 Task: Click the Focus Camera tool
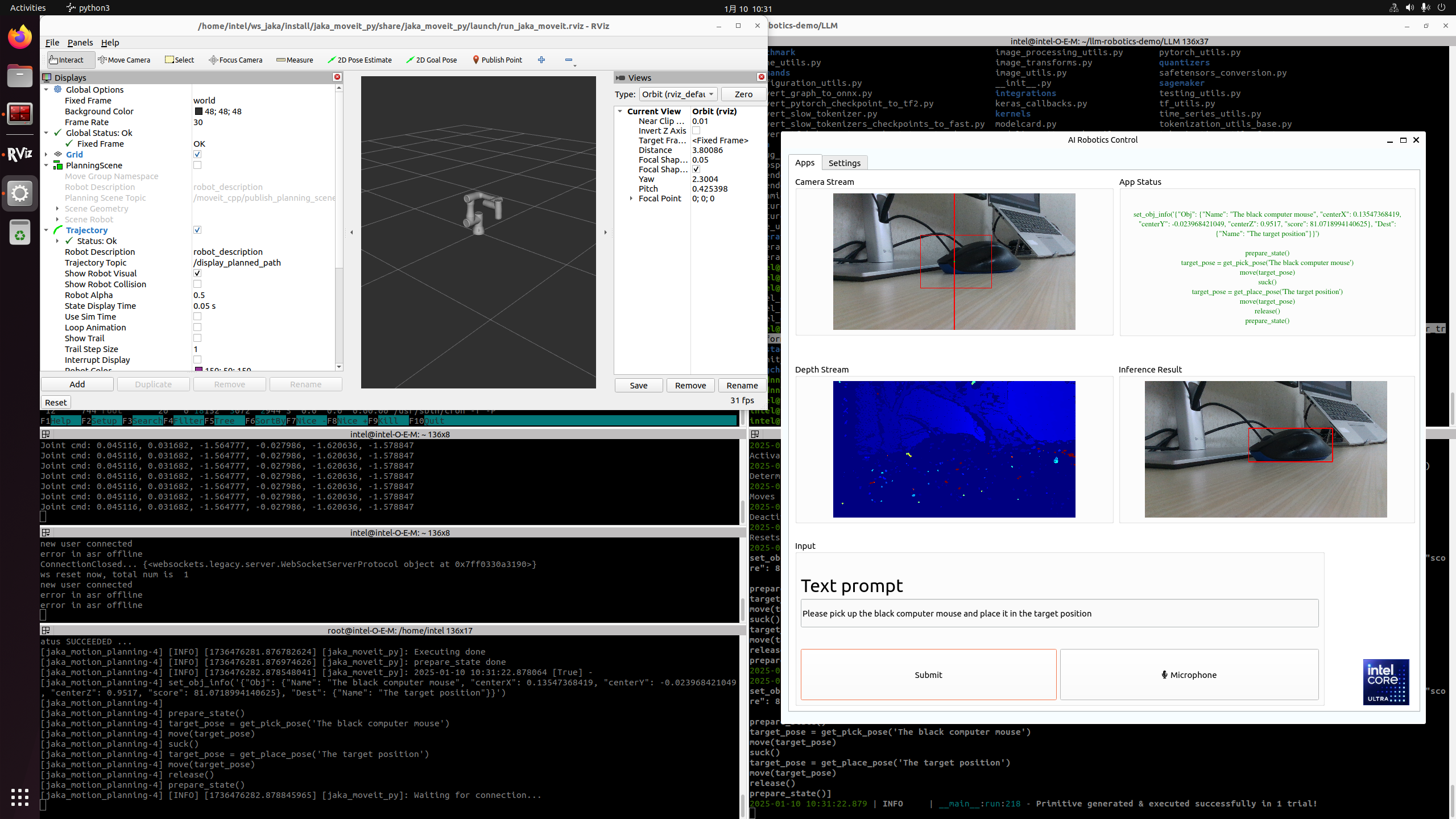tap(235, 60)
